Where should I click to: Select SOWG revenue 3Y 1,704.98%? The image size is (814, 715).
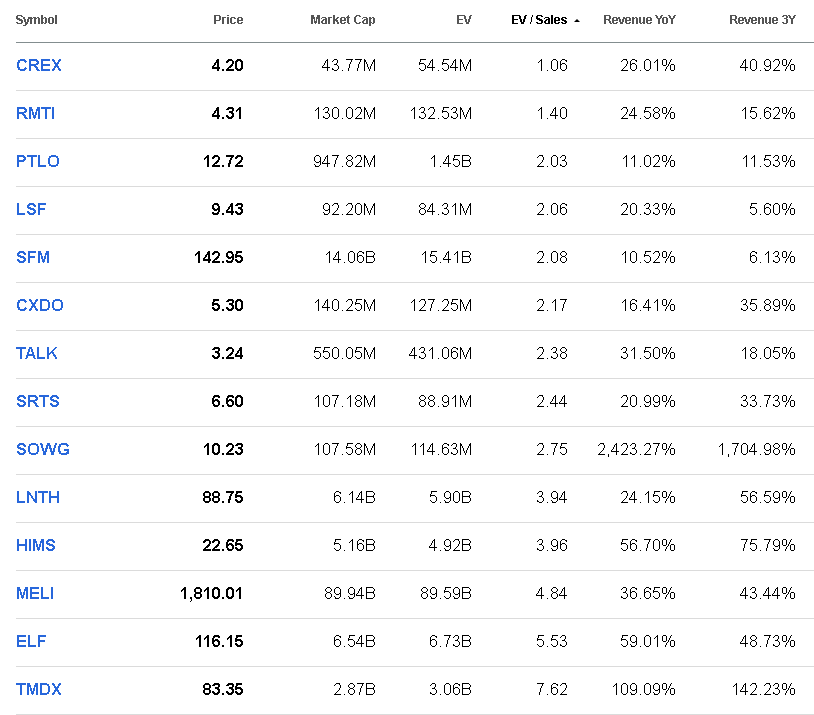pos(757,449)
